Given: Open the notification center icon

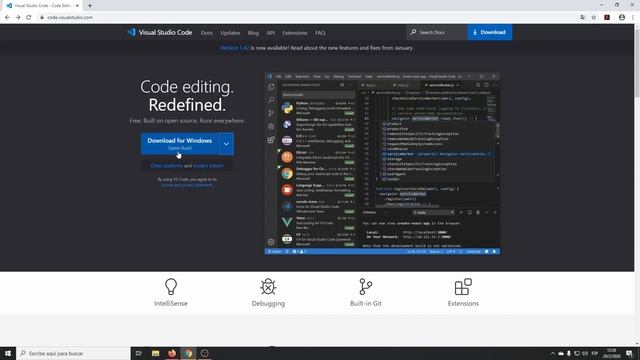Looking at the screenshot, I should point(629,353).
